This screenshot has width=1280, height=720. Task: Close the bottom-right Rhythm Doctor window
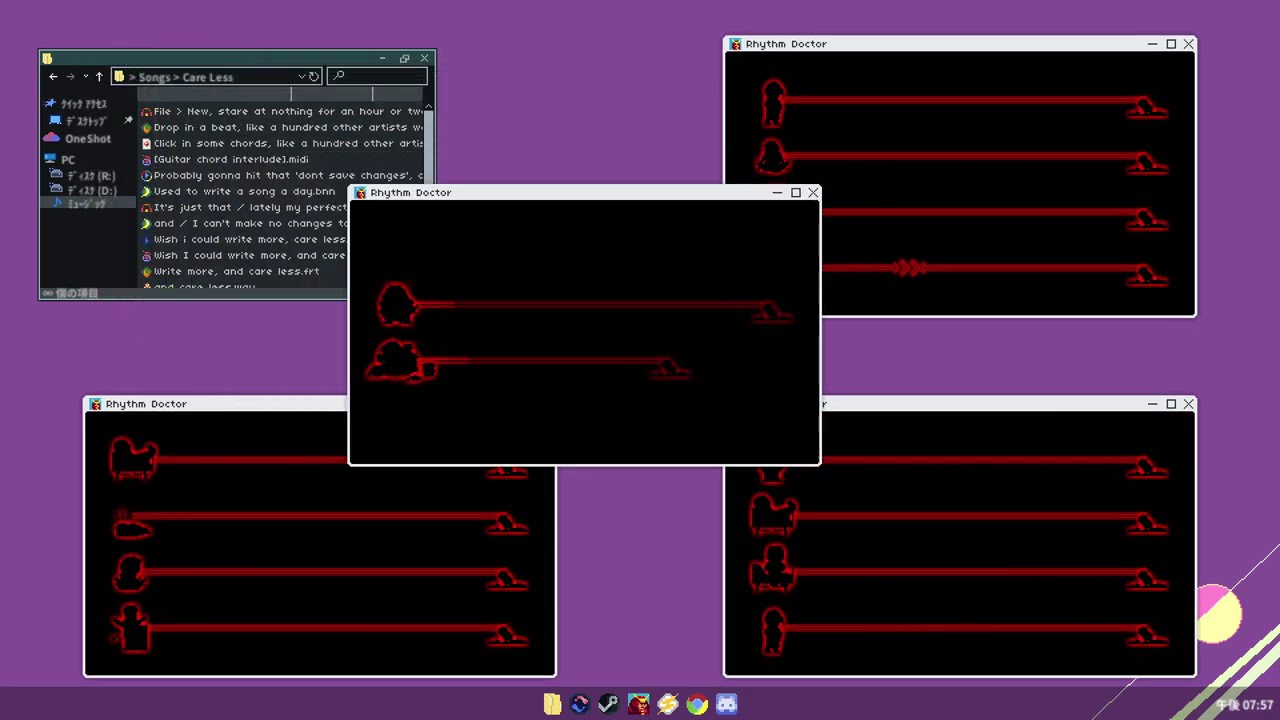(x=1188, y=404)
